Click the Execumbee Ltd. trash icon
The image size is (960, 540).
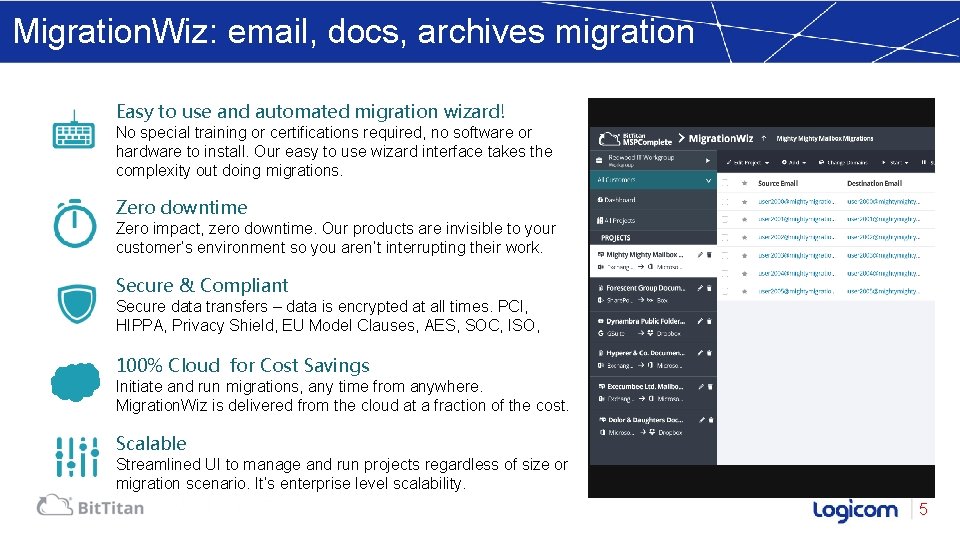(710, 387)
